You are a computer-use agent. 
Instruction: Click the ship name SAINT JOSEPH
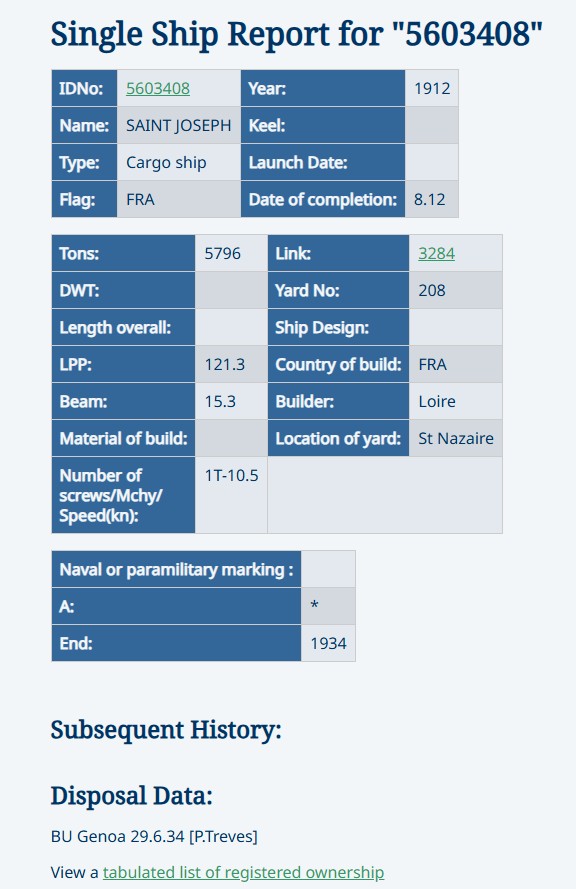179,125
